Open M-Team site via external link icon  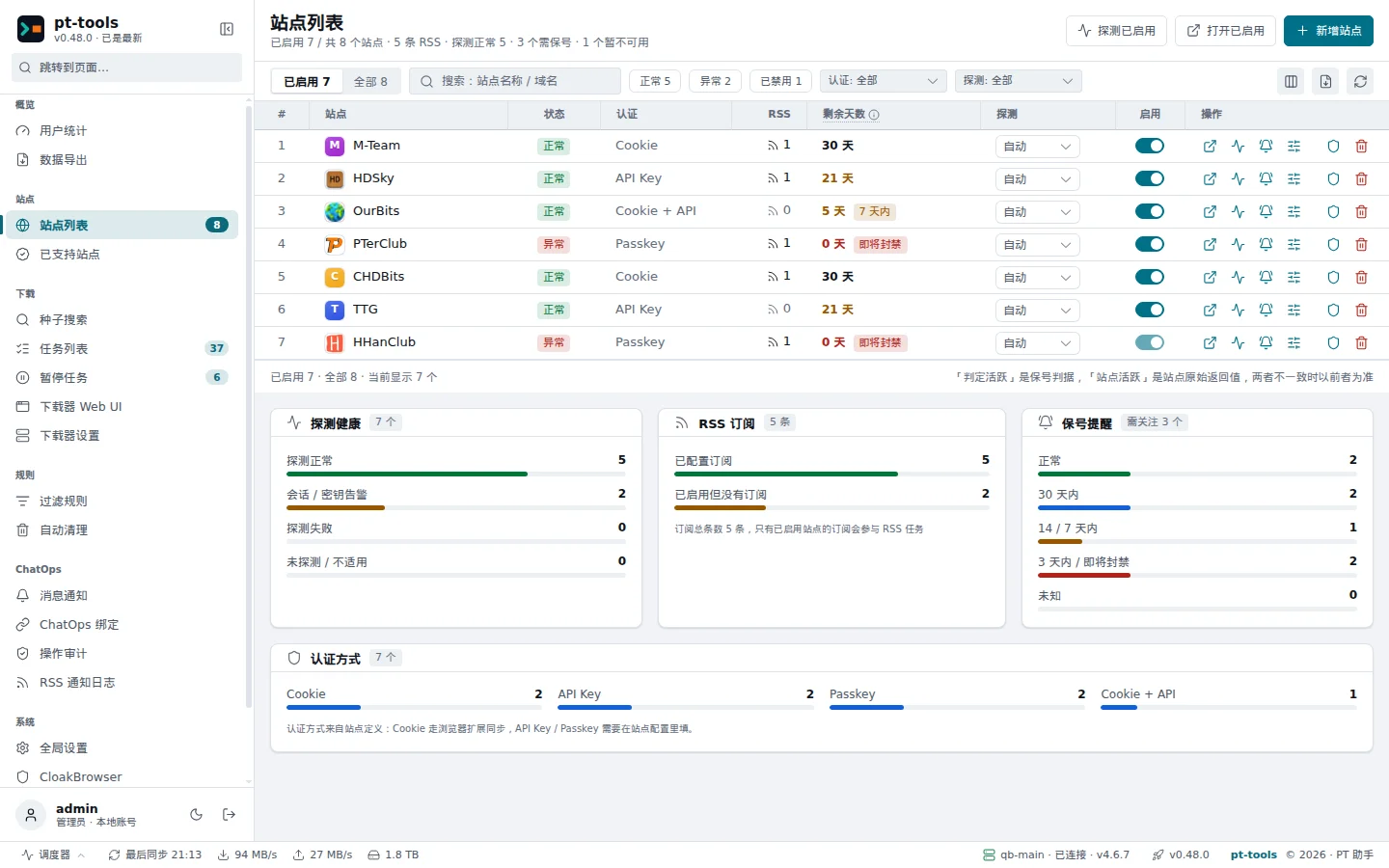(1210, 147)
